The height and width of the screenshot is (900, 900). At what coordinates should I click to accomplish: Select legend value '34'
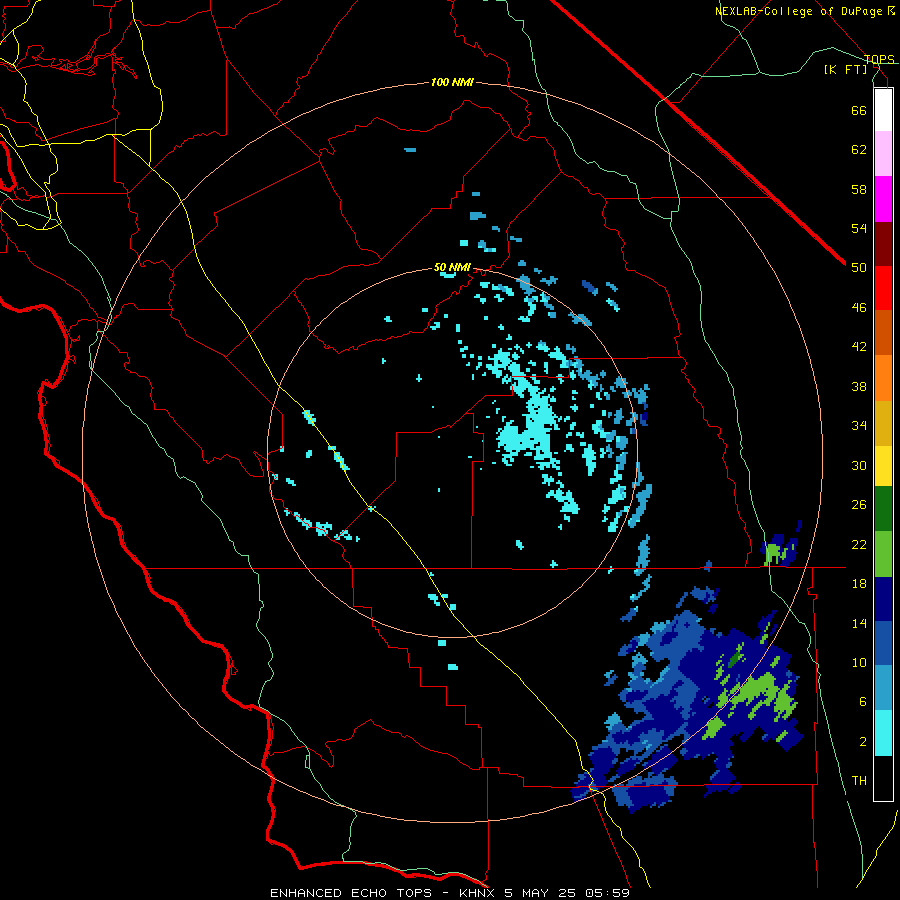(x=859, y=425)
